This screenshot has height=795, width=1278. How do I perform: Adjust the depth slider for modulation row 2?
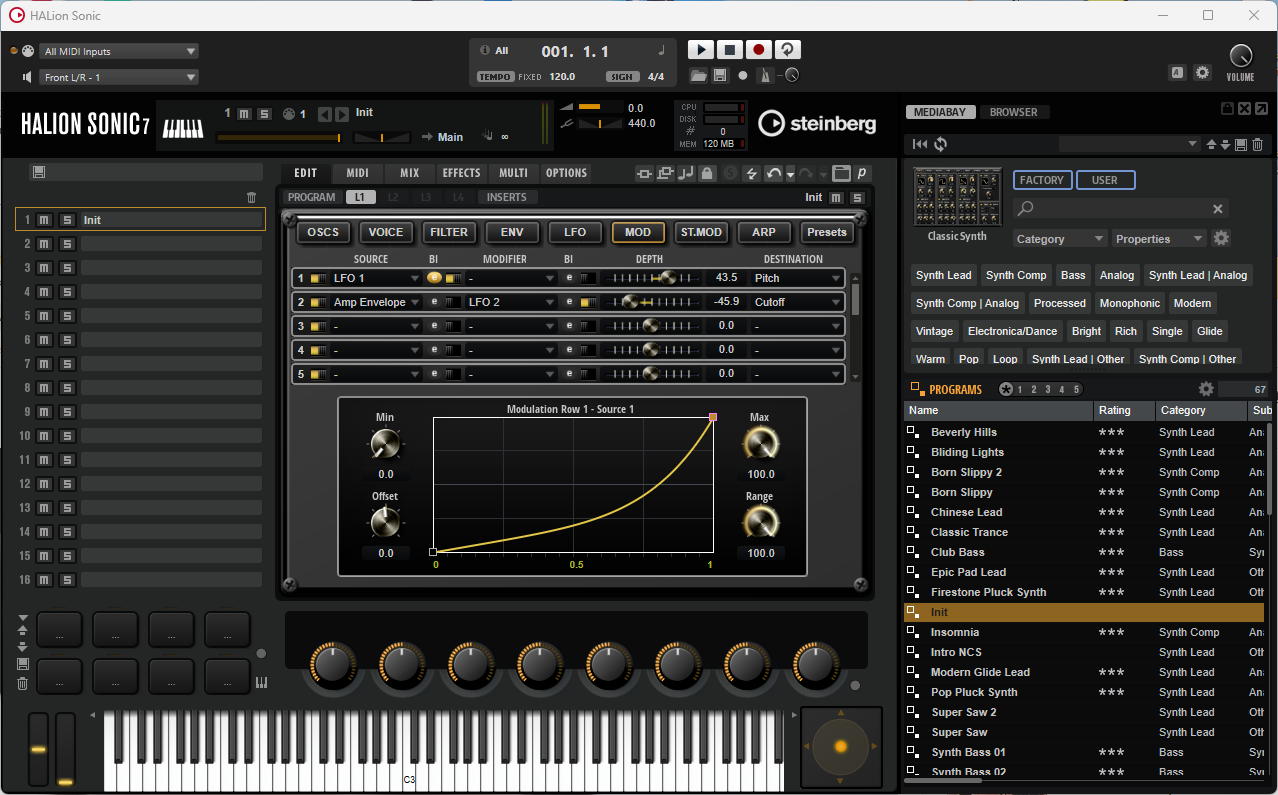point(653,302)
